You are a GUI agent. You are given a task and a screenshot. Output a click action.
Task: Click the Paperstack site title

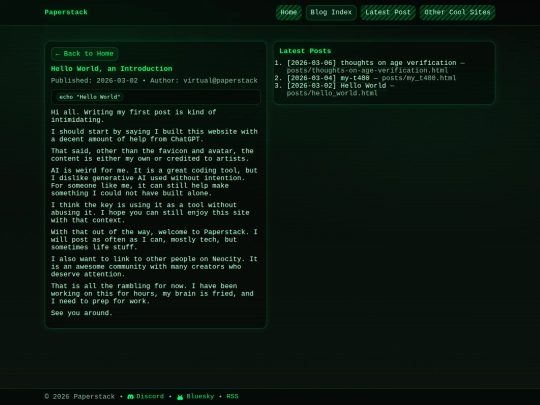click(66, 12)
